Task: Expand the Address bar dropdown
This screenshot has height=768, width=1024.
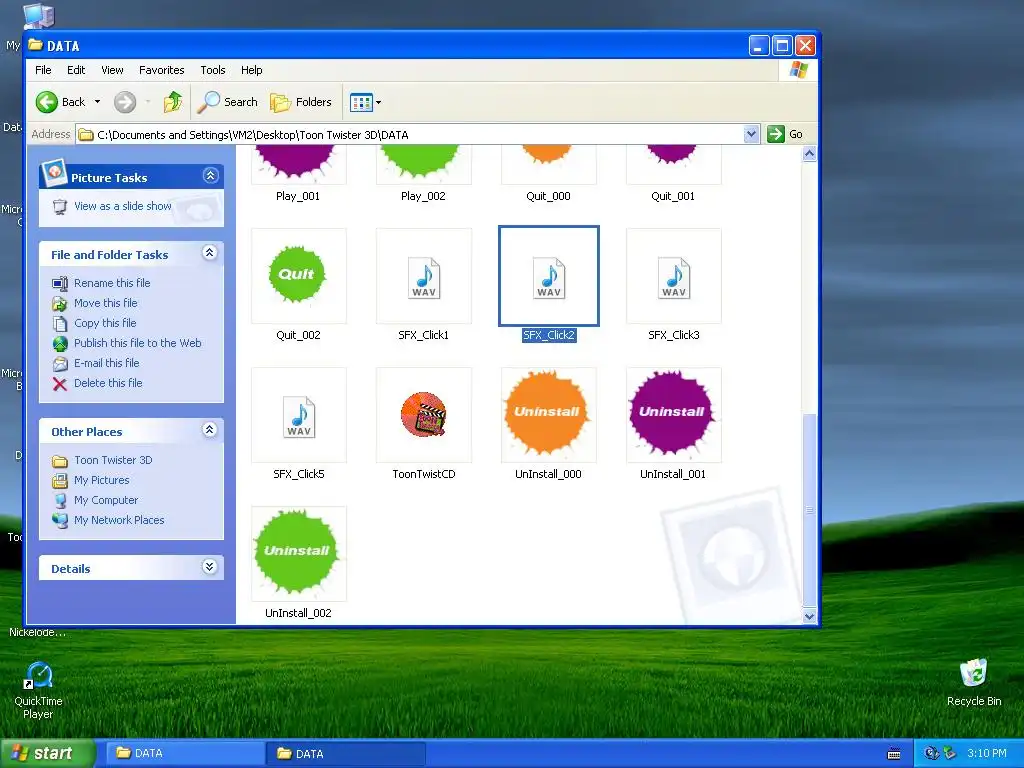Action: [x=751, y=134]
